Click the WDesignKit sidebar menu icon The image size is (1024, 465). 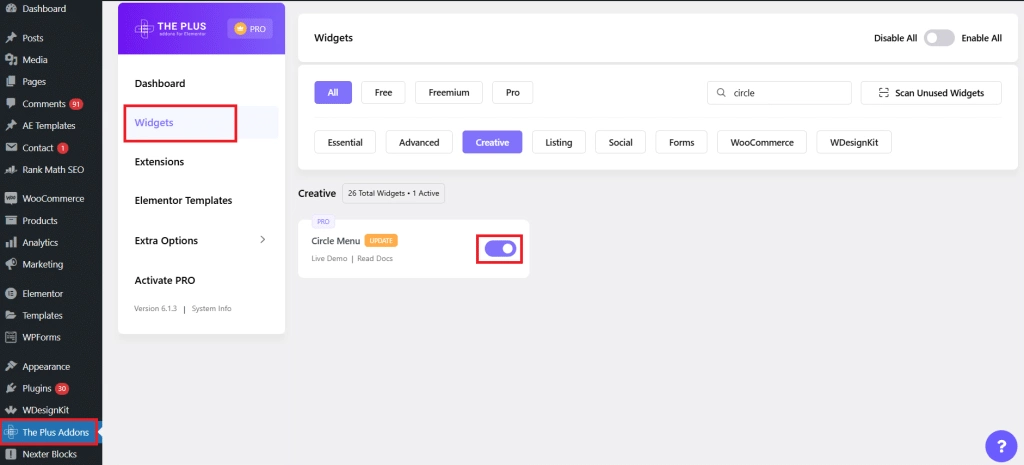[11, 410]
